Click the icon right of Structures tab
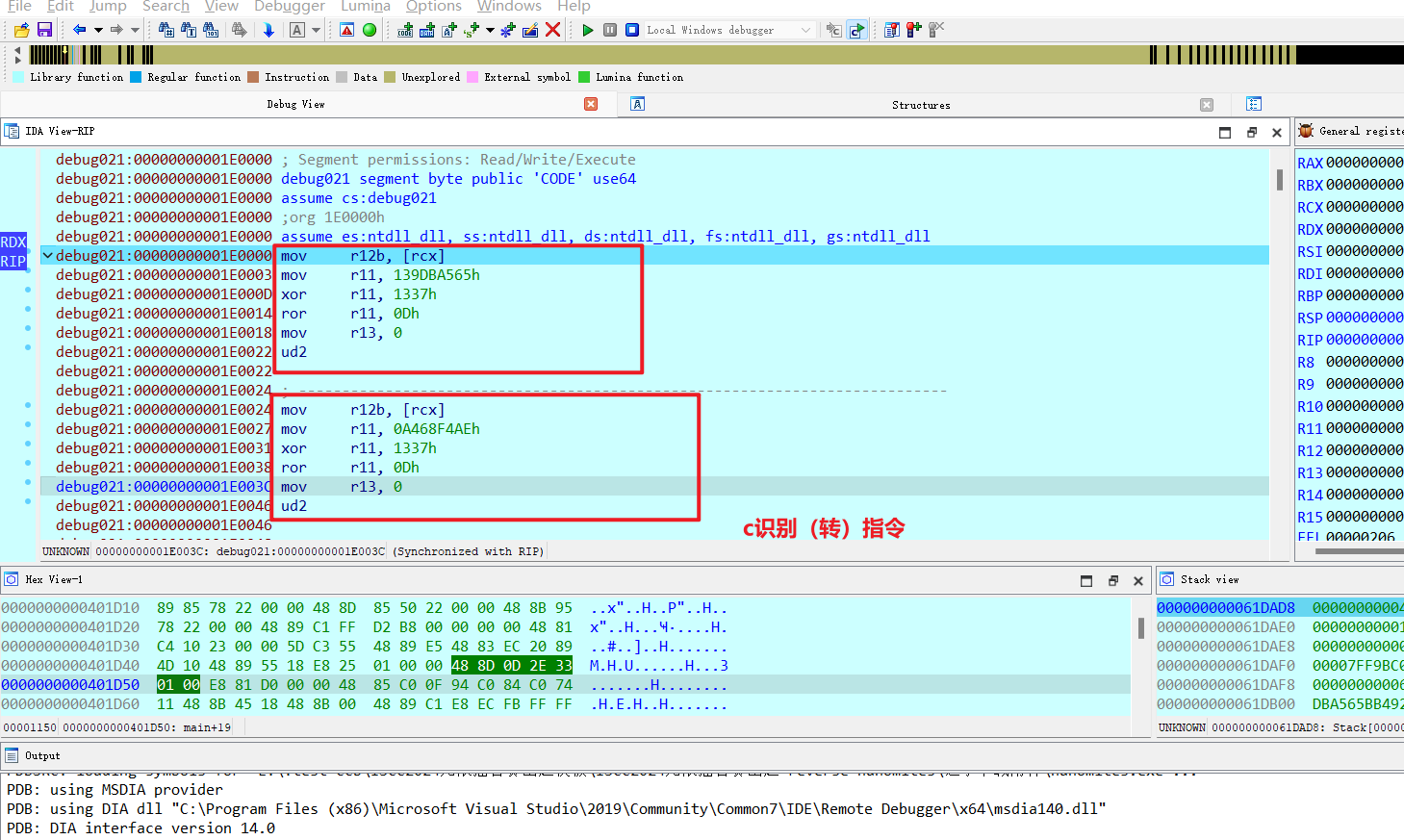The height and width of the screenshot is (840, 1404). tap(1254, 104)
